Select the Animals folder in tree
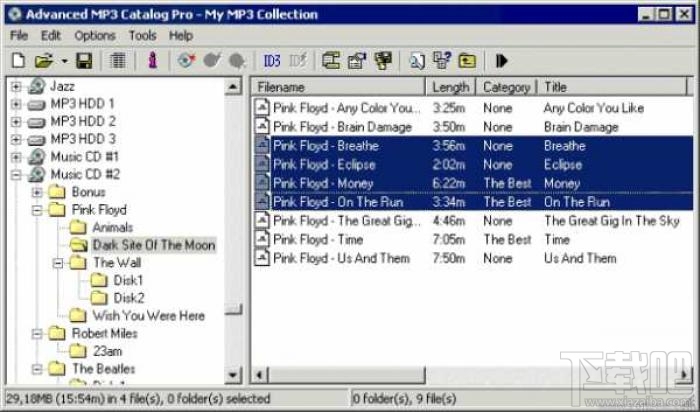Viewport: 700px width, 412px height. pyautogui.click(x=112, y=227)
